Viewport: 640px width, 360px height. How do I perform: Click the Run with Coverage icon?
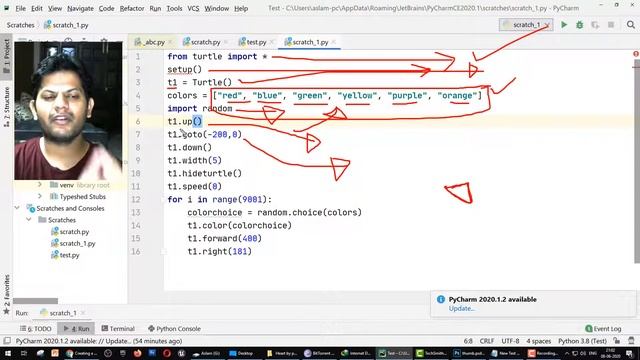pyautogui.click(x=595, y=25)
